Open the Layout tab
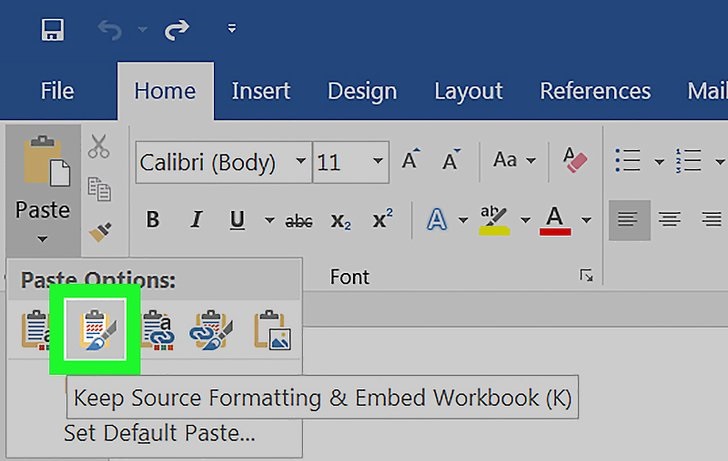Screen dimensions: 728x461 pos(468,91)
